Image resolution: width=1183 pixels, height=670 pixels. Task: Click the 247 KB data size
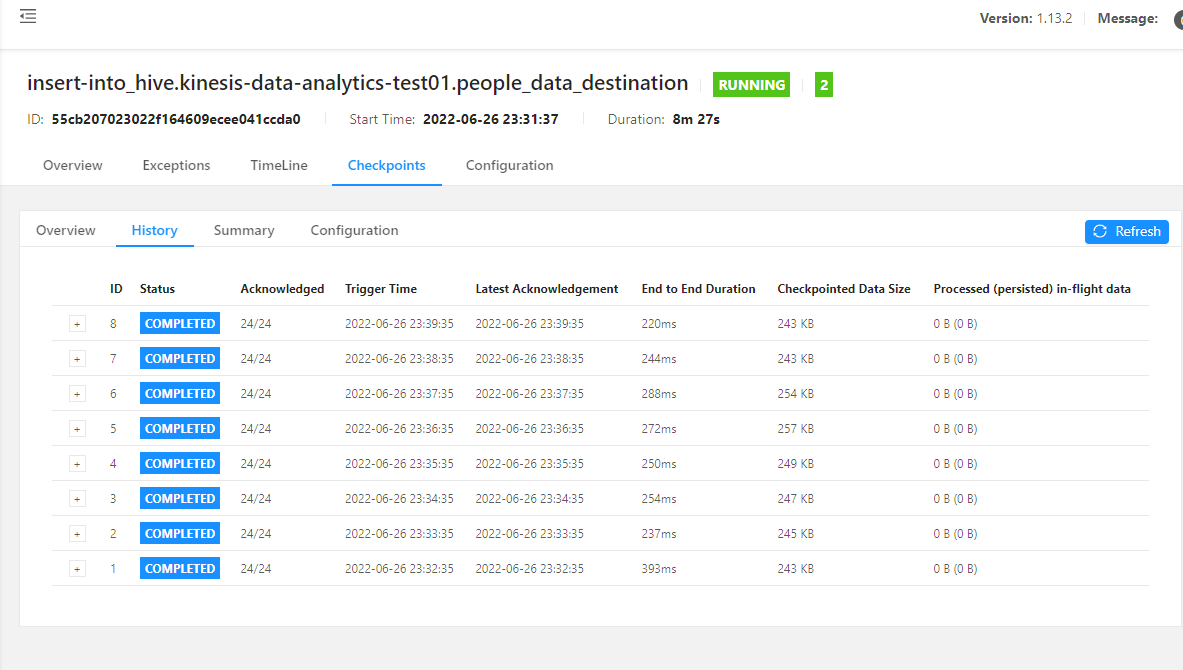coord(795,499)
